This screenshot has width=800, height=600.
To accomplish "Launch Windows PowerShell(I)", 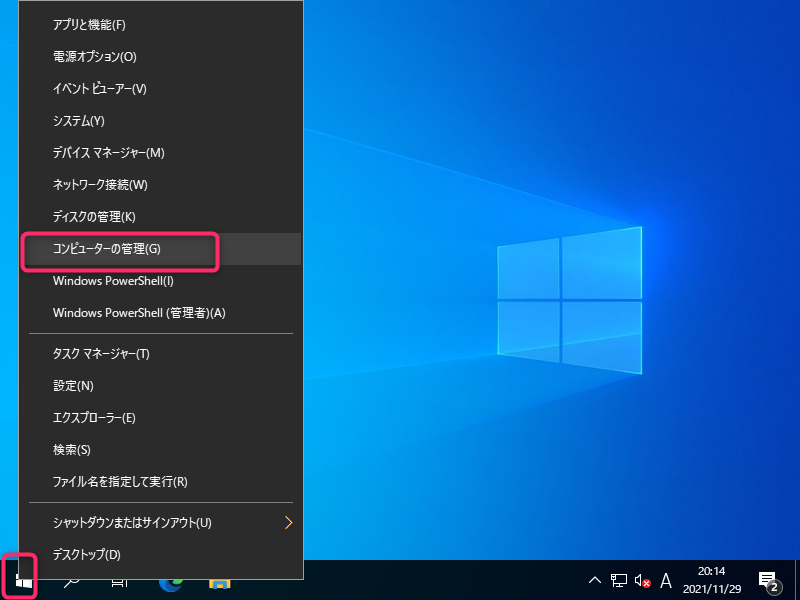I will tap(161, 281).
